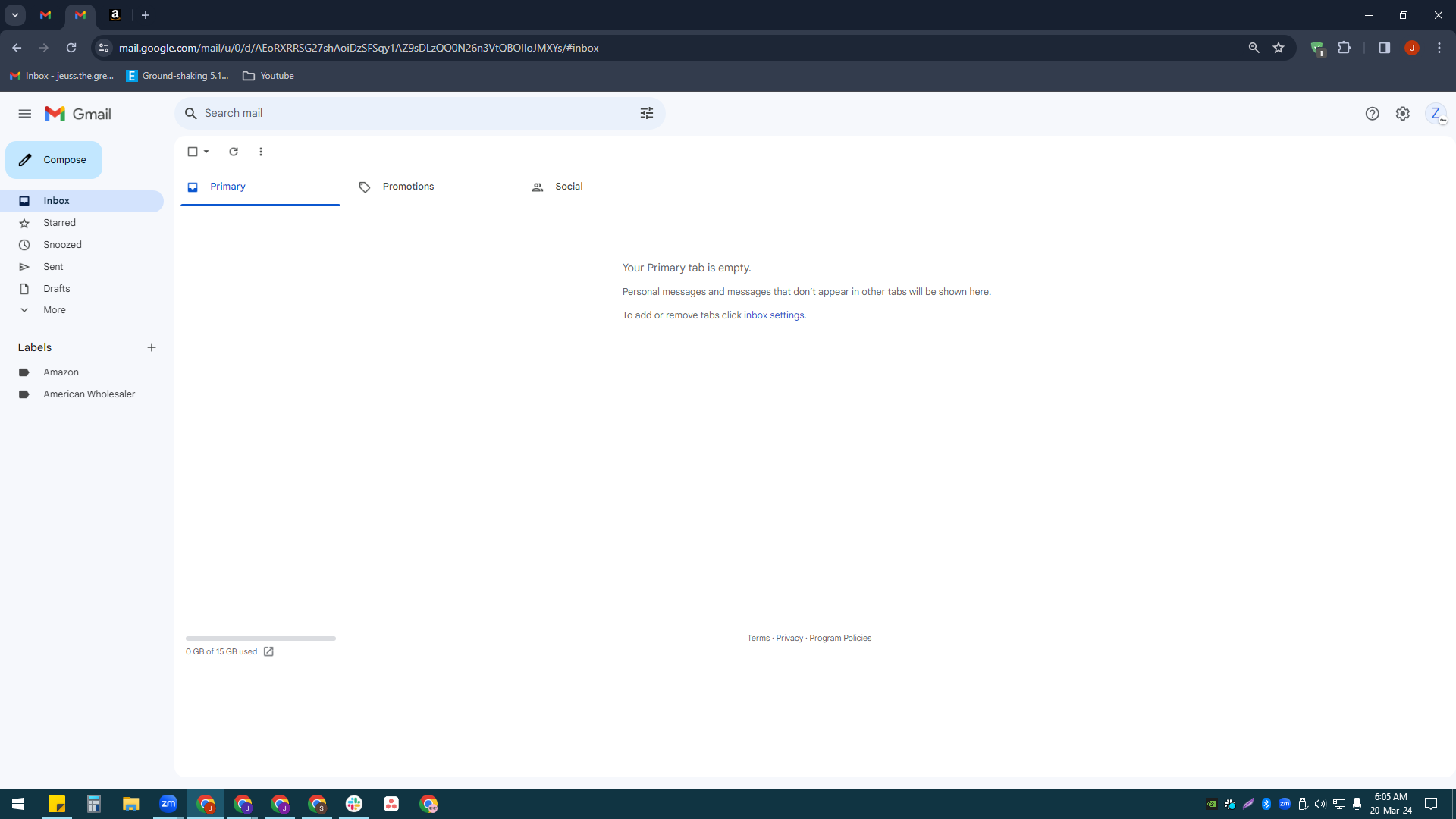Switch to the Amazon browser tab
The width and height of the screenshot is (1456, 819).
(x=115, y=15)
